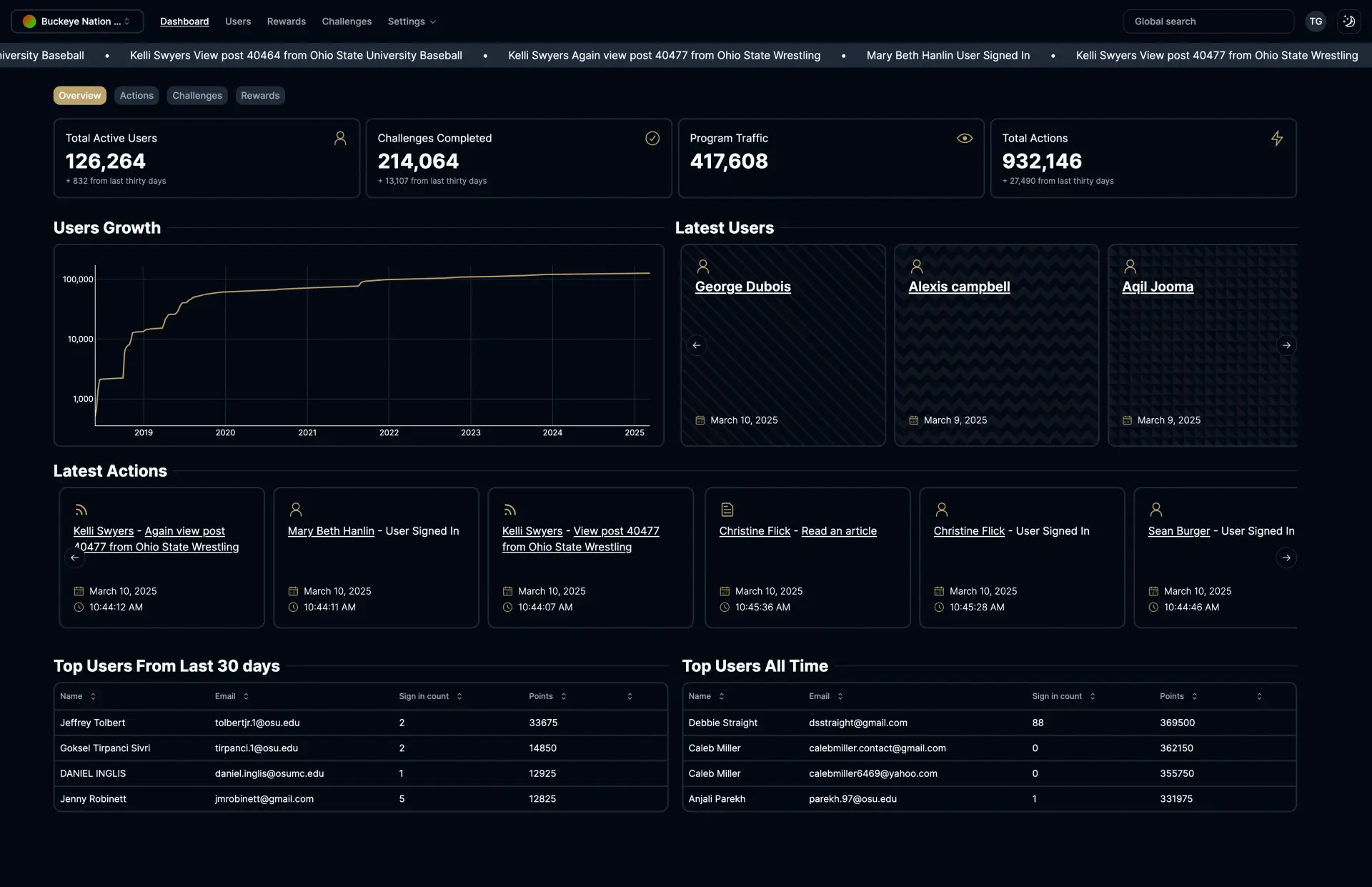
Task: Open the Read an article action link
Action: (838, 531)
